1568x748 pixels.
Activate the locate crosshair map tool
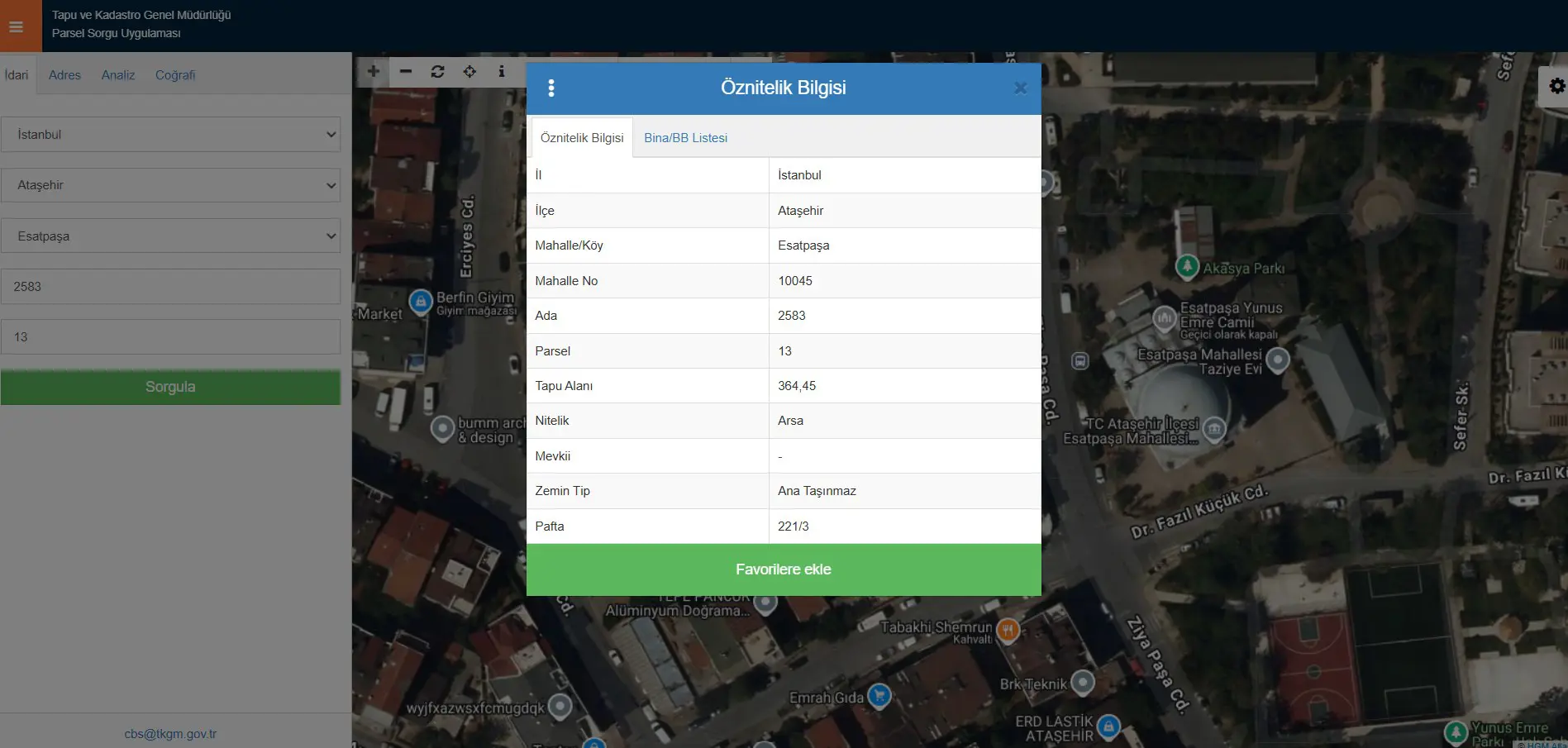click(x=469, y=71)
